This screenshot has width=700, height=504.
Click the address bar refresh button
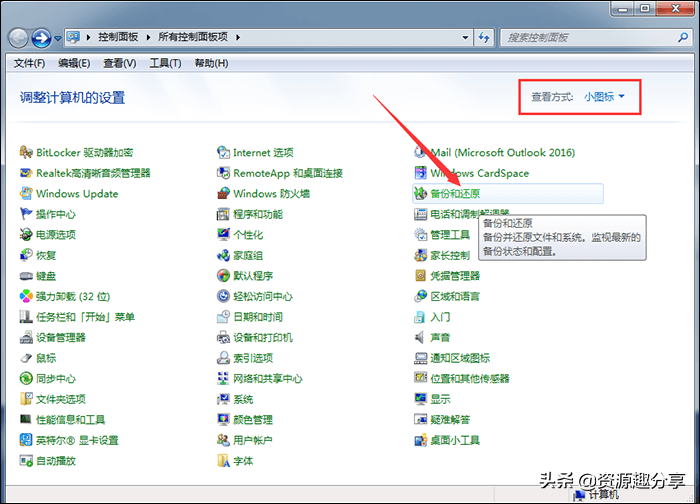click(x=484, y=37)
